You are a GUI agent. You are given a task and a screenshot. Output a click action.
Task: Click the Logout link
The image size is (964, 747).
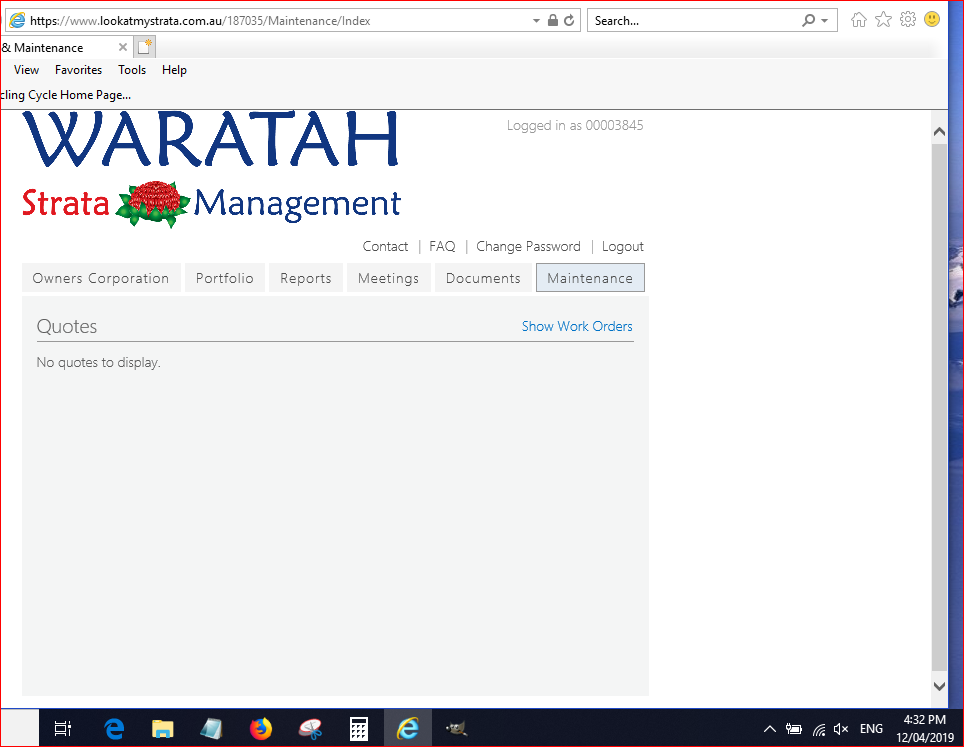pos(623,247)
